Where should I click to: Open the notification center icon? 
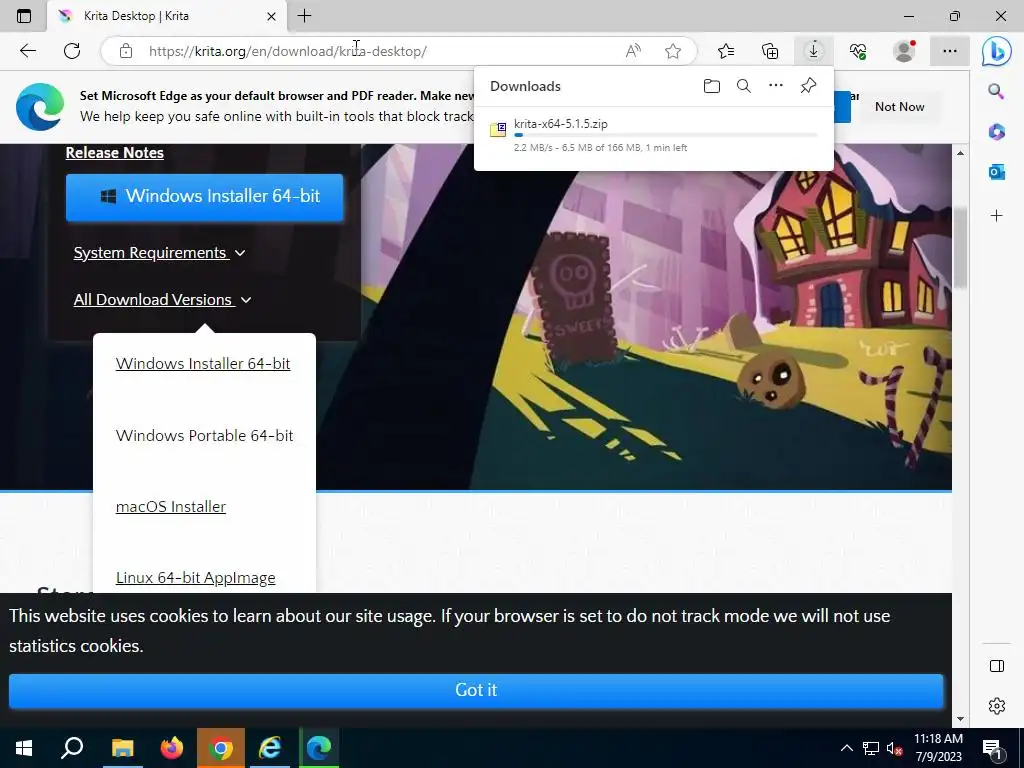click(993, 748)
